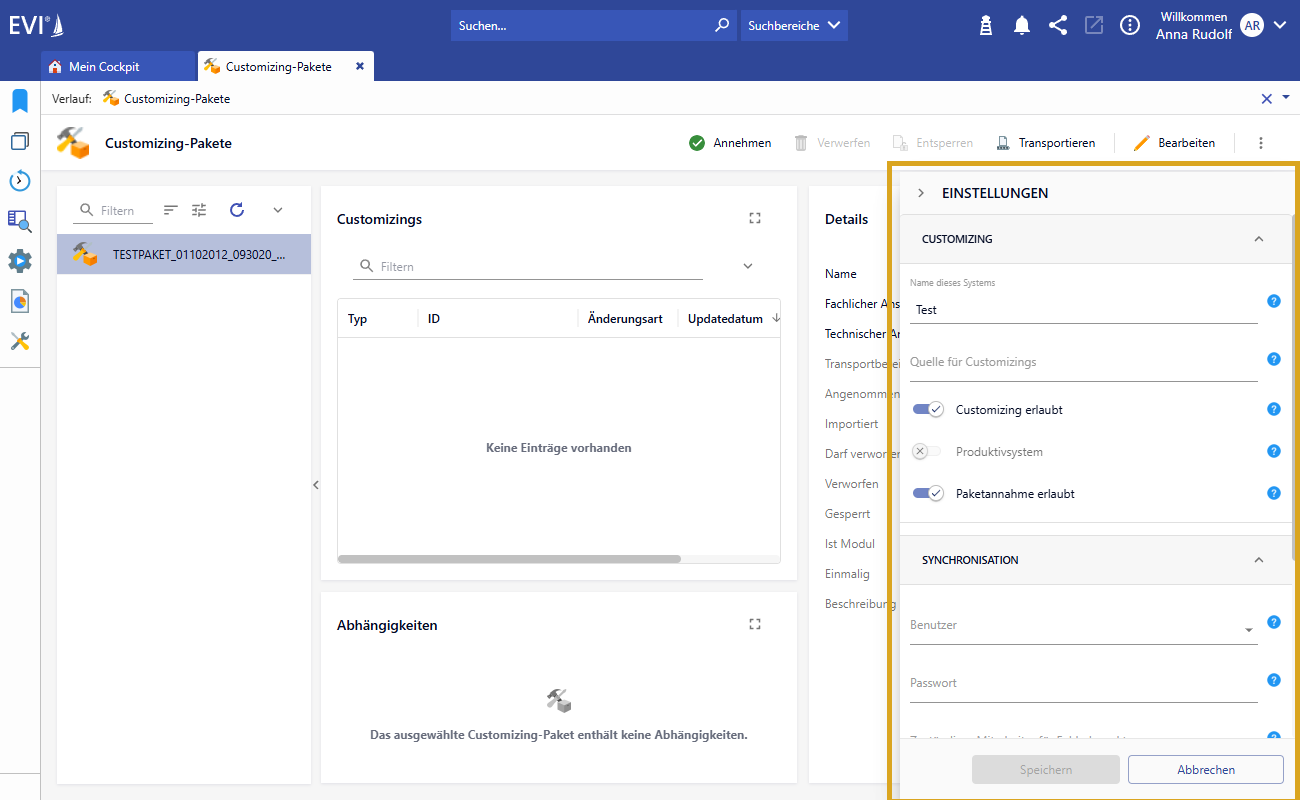Collapse the Einstellungen panel
Screen dimensions: 1300x800
(x=921, y=193)
